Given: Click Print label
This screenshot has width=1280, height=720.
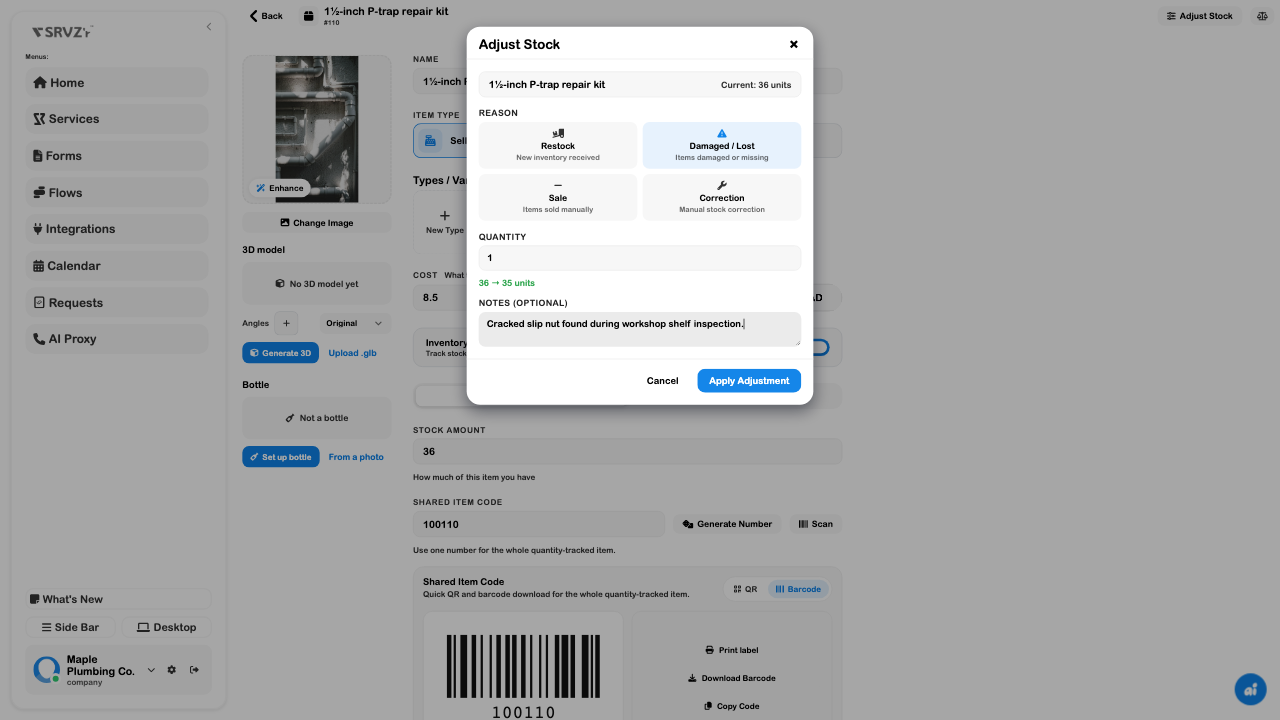Looking at the screenshot, I should 732,650.
